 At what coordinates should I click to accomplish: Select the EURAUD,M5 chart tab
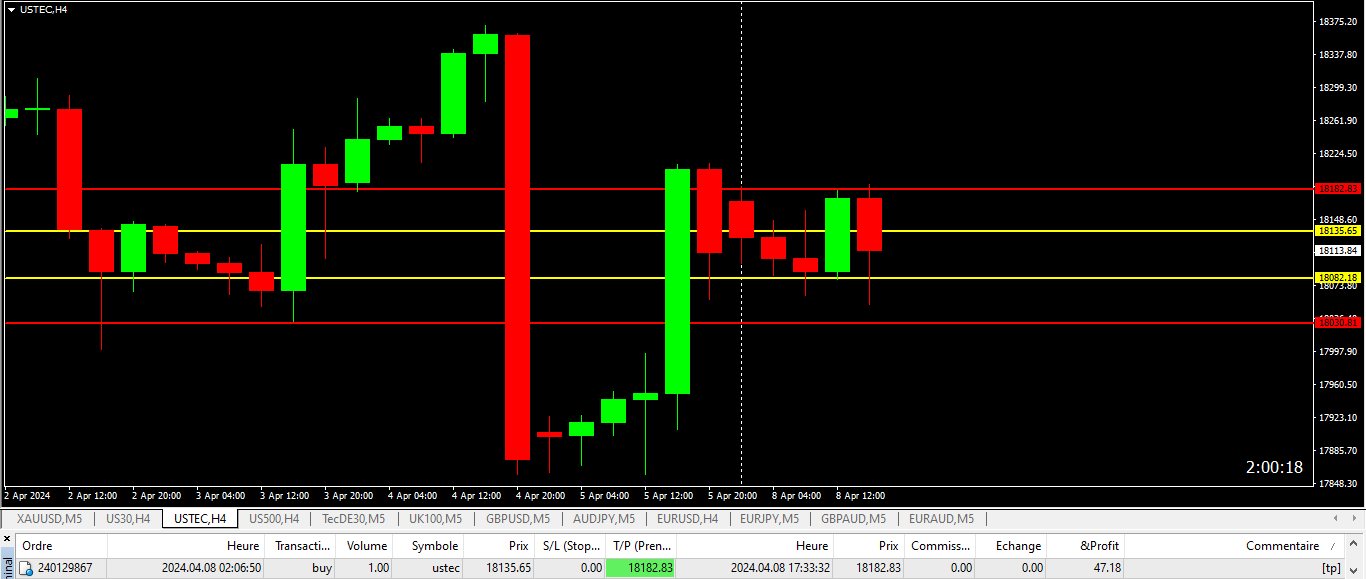[x=940, y=519]
